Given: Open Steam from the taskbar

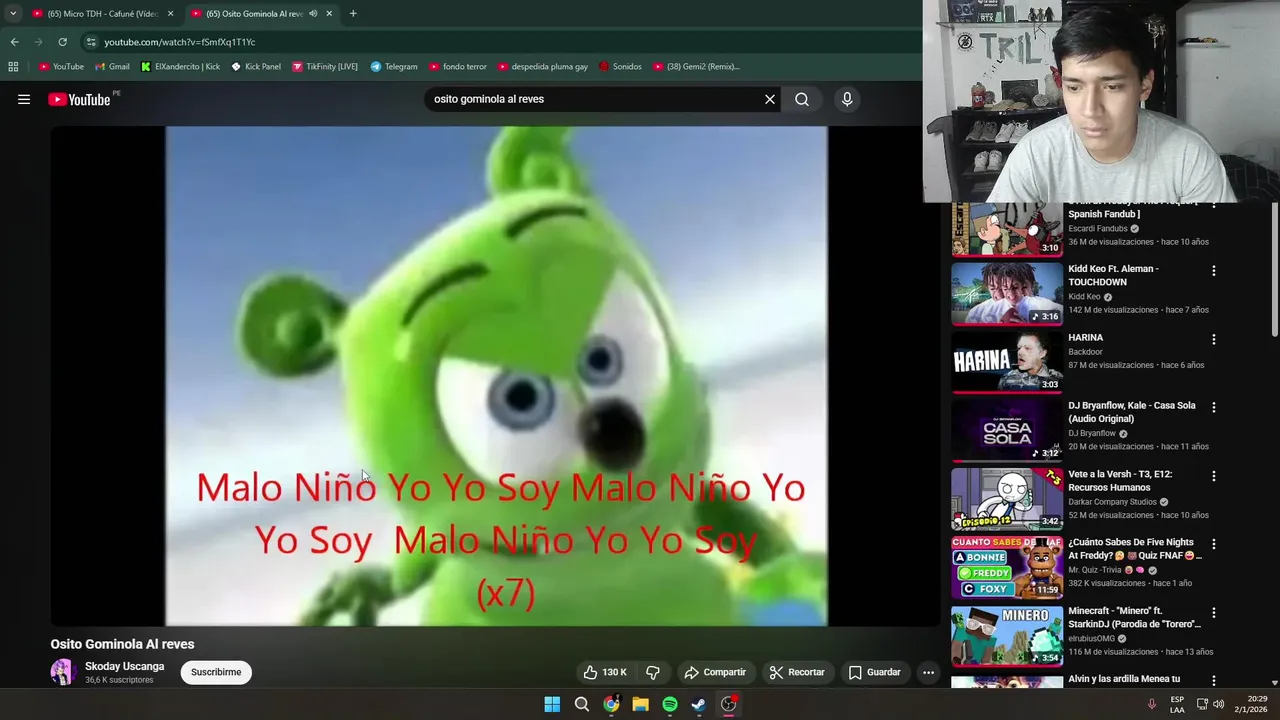Looking at the screenshot, I should click(x=699, y=704).
